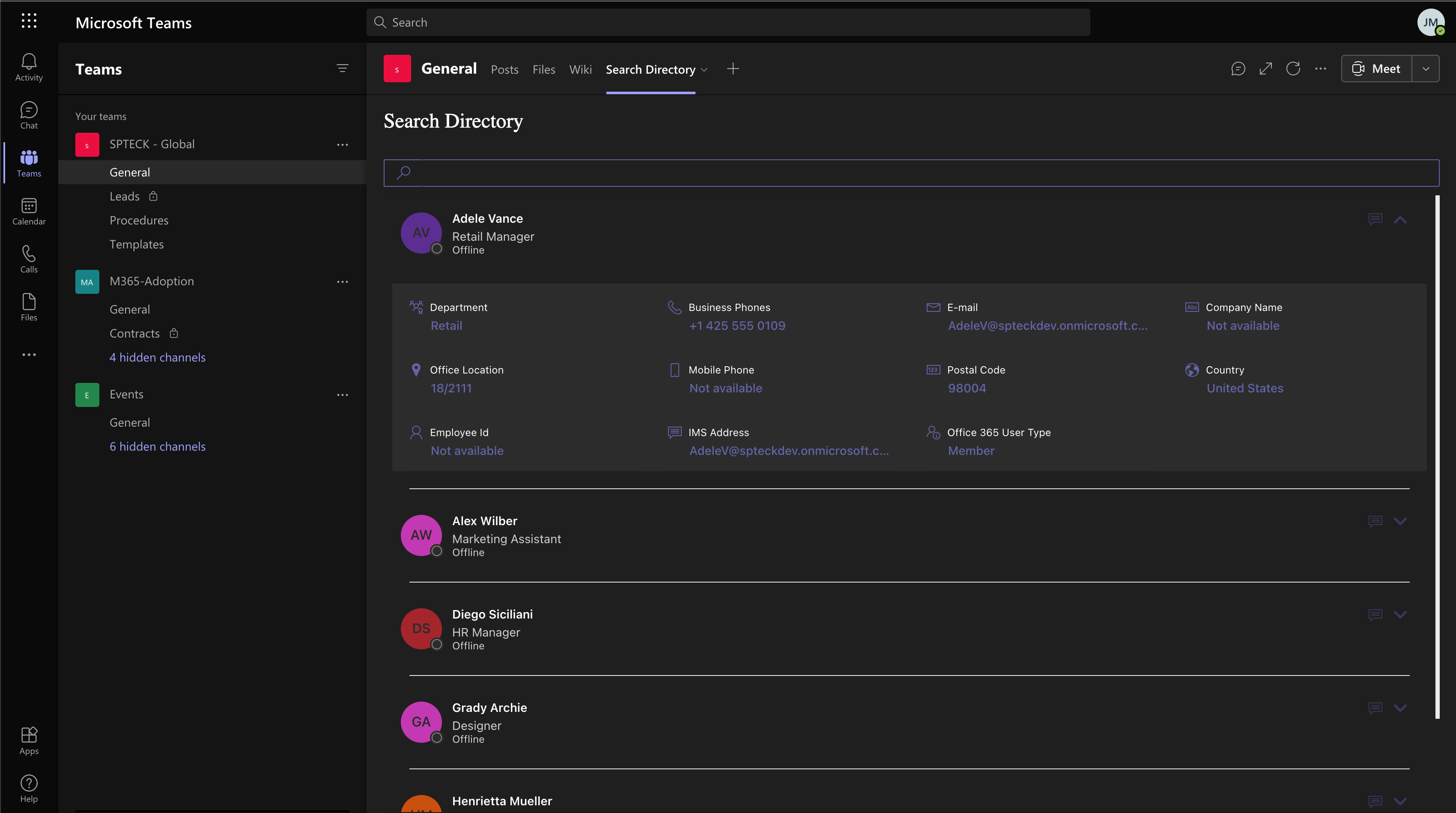Open Help in the left rail
Viewport: 1456px width, 813px height.
pos(29,789)
